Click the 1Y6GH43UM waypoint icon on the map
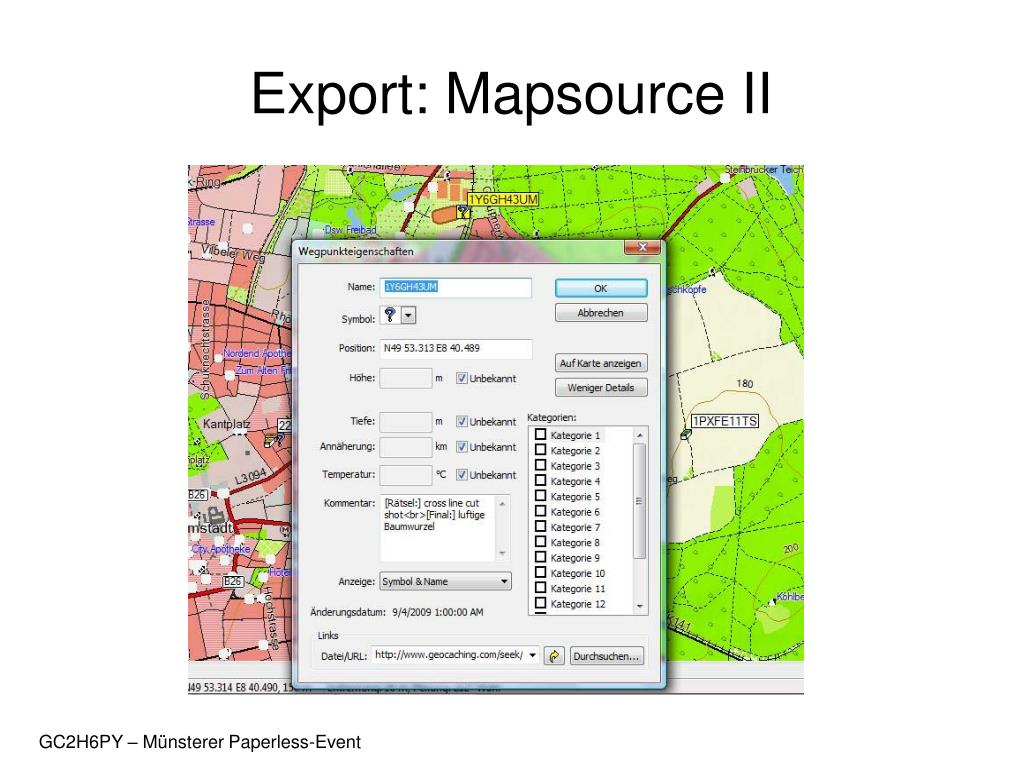This screenshot has height=767, width=1023. coord(462,211)
